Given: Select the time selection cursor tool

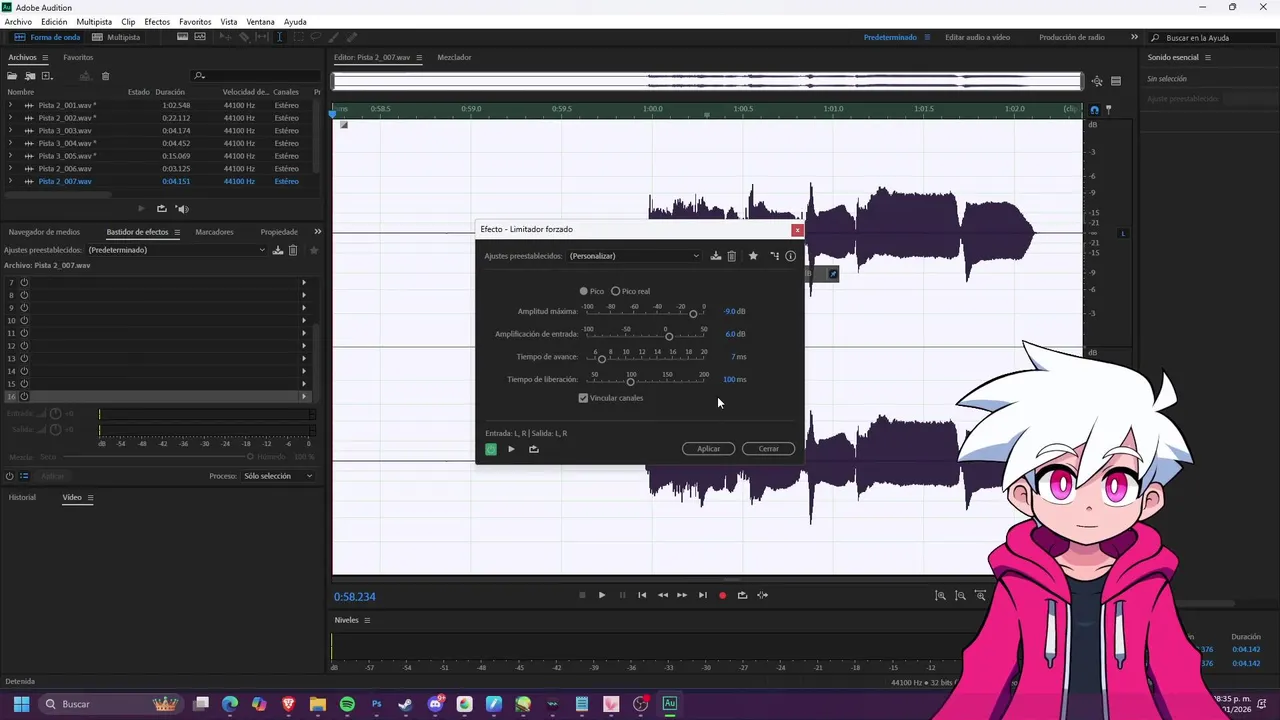Looking at the screenshot, I should 279,37.
